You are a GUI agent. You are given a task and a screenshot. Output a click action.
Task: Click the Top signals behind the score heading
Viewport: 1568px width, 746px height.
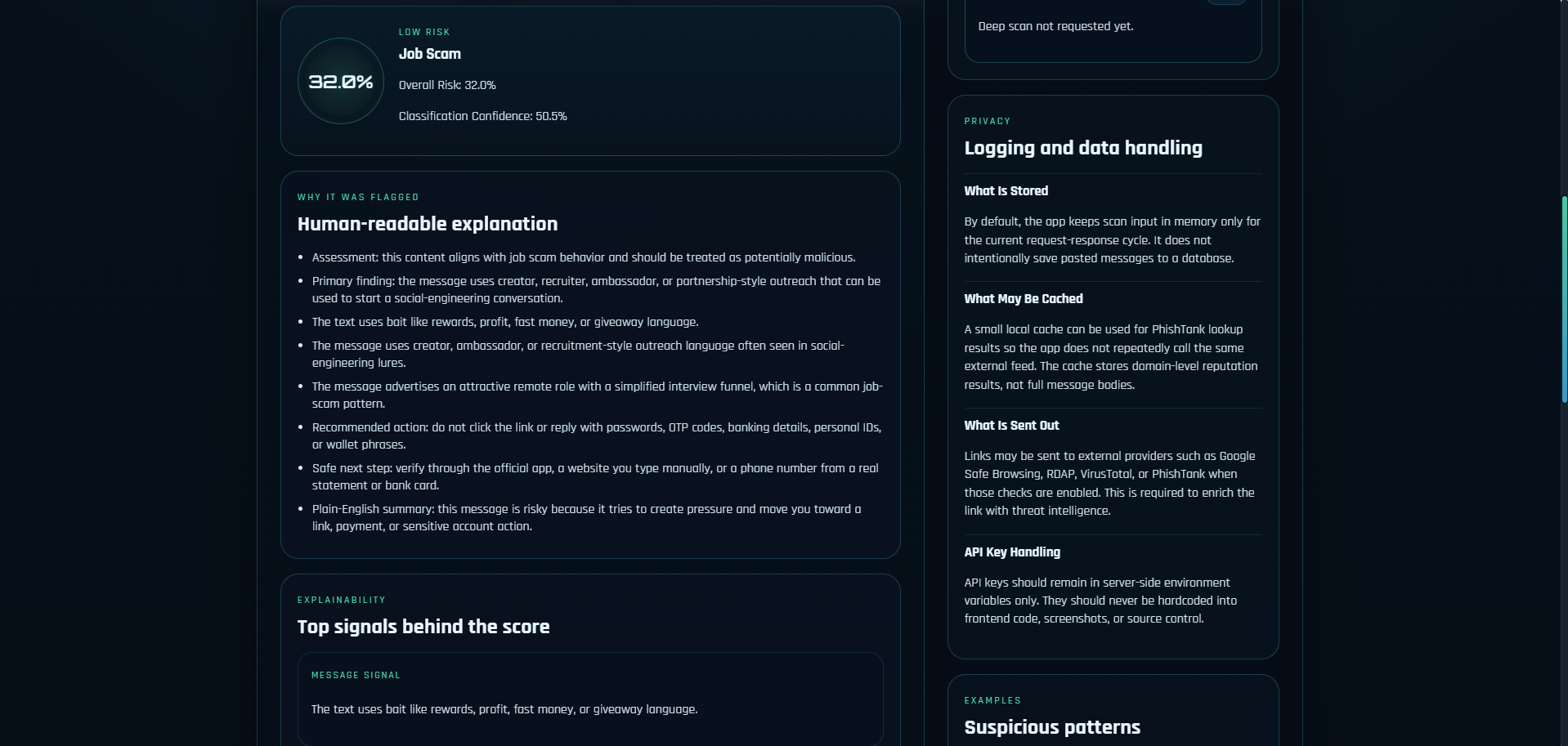click(x=423, y=627)
